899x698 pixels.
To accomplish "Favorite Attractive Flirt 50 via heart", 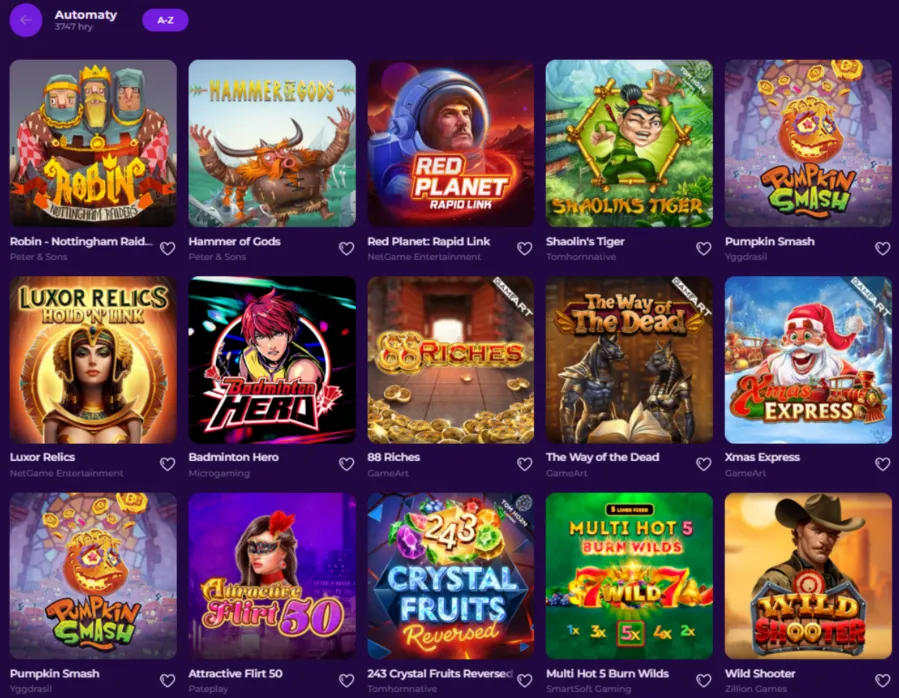I will click(x=346, y=680).
